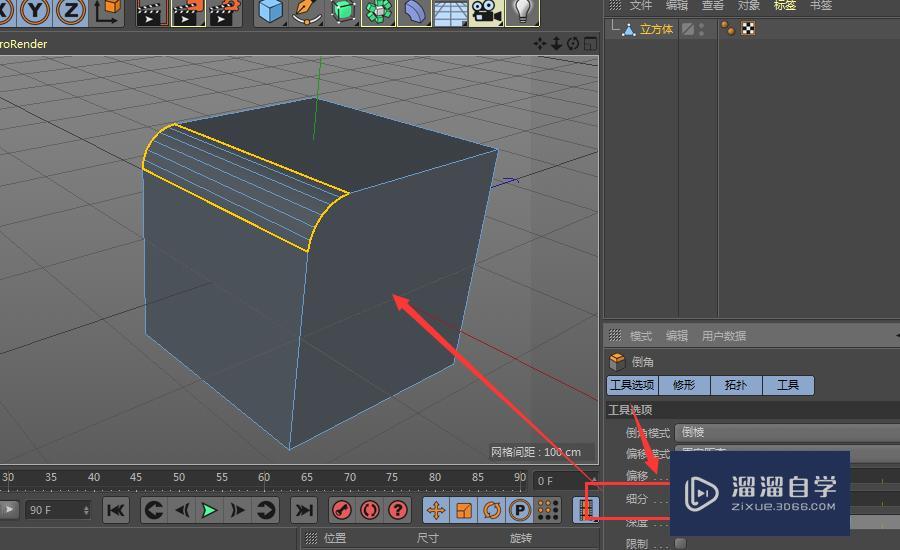Viewport: 900px width, 550px height.
Task: Open the 查看 menu in Object Manager
Action: (x=713, y=5)
